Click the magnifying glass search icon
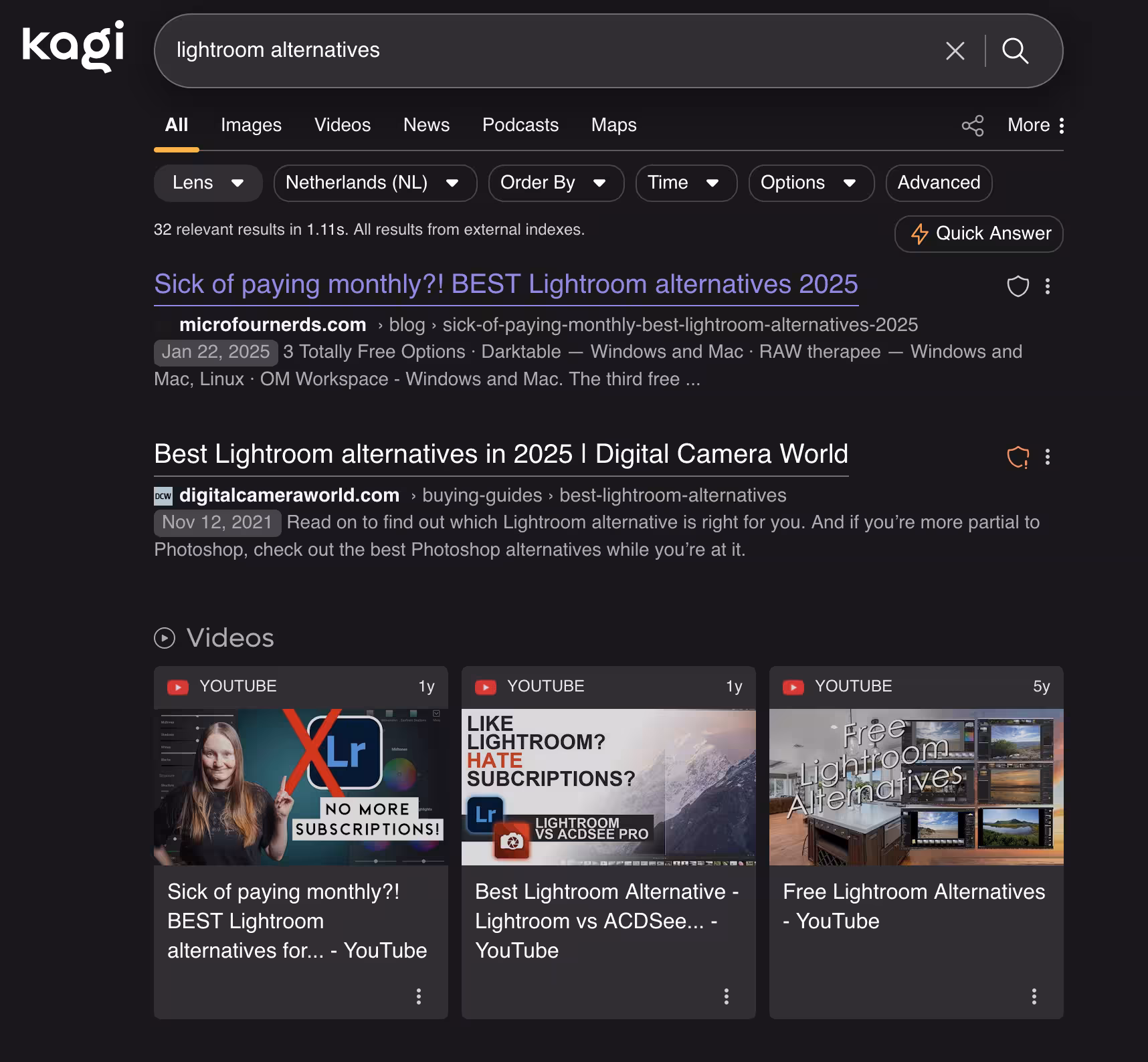 [x=1016, y=51]
